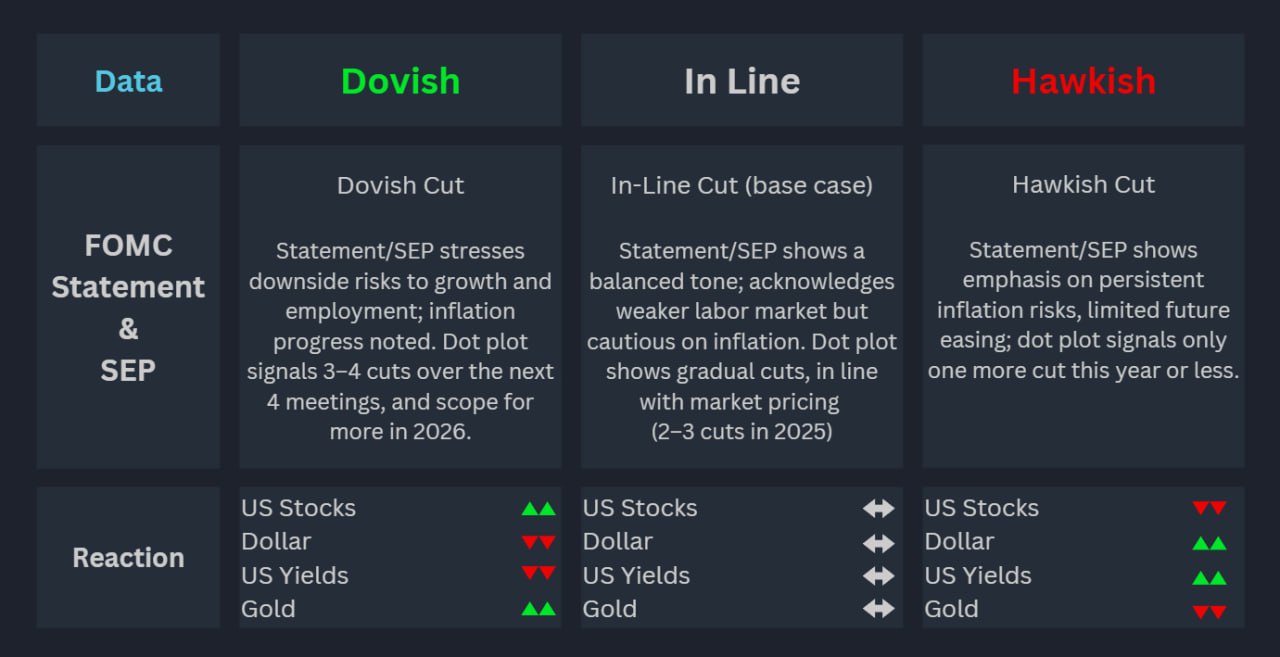This screenshot has width=1280, height=657.
Task: Click green up arrows beside Dovish Gold
Action: pos(538,608)
